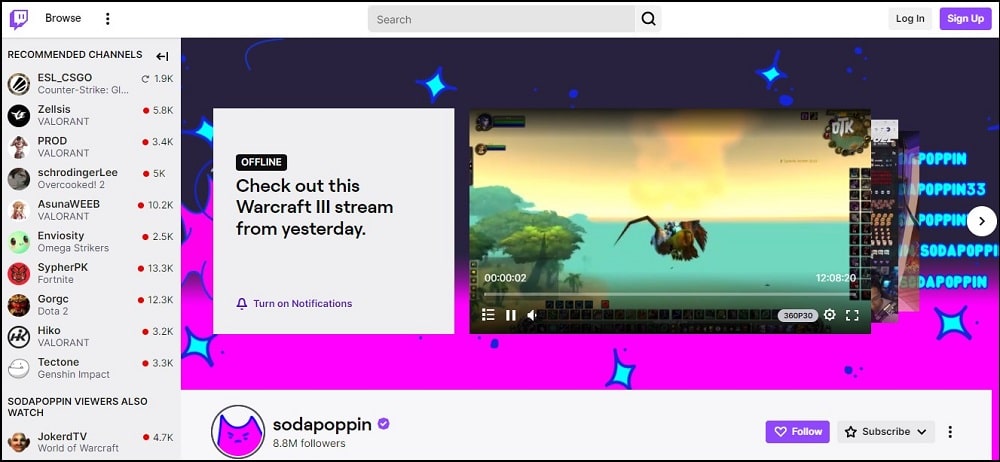Open the next stacked video thumbnail
Image resolution: width=1000 pixels, height=462 pixels.
(x=885, y=220)
